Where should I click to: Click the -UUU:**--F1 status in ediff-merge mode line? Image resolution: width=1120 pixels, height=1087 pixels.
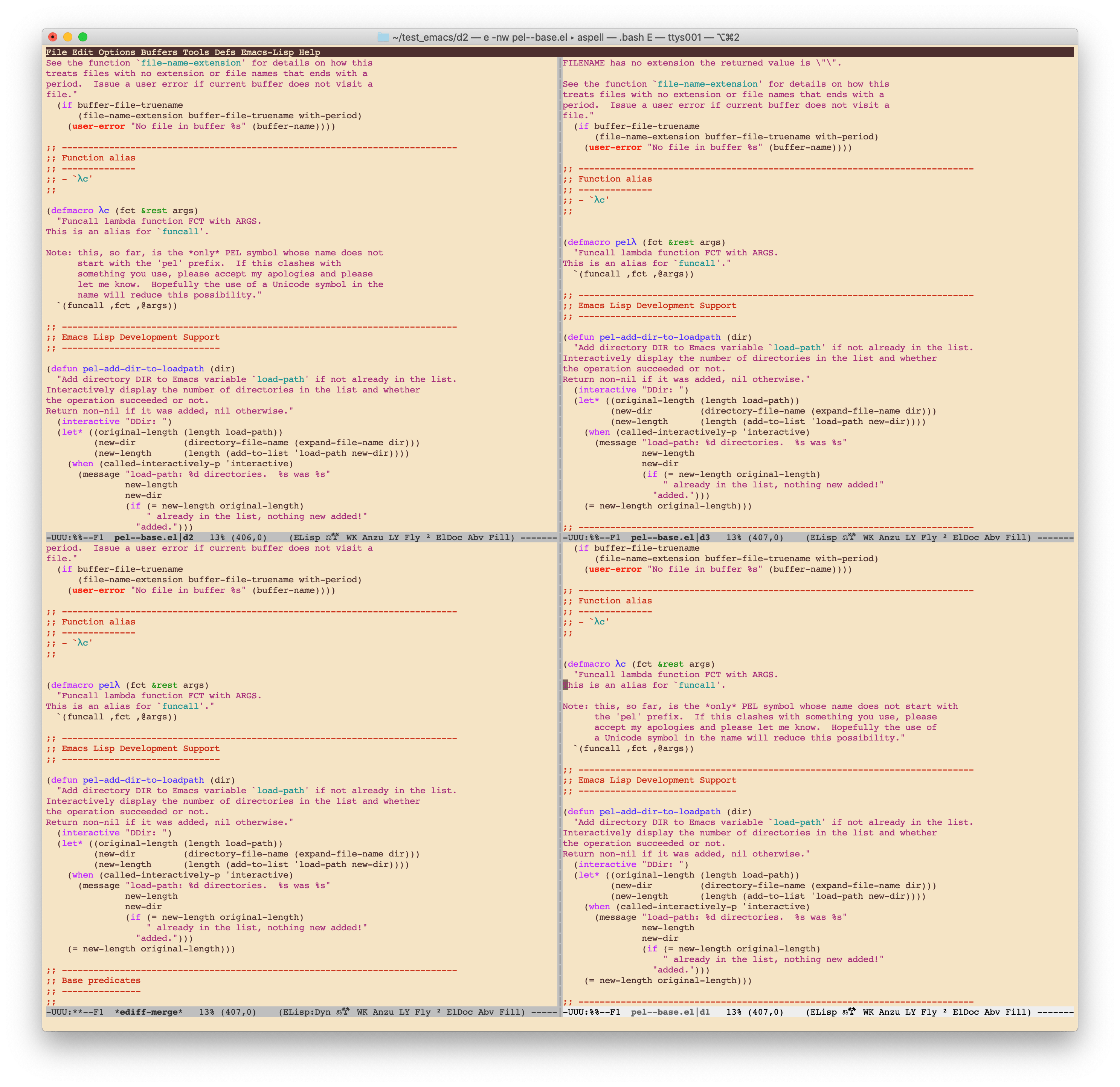tap(75, 1012)
